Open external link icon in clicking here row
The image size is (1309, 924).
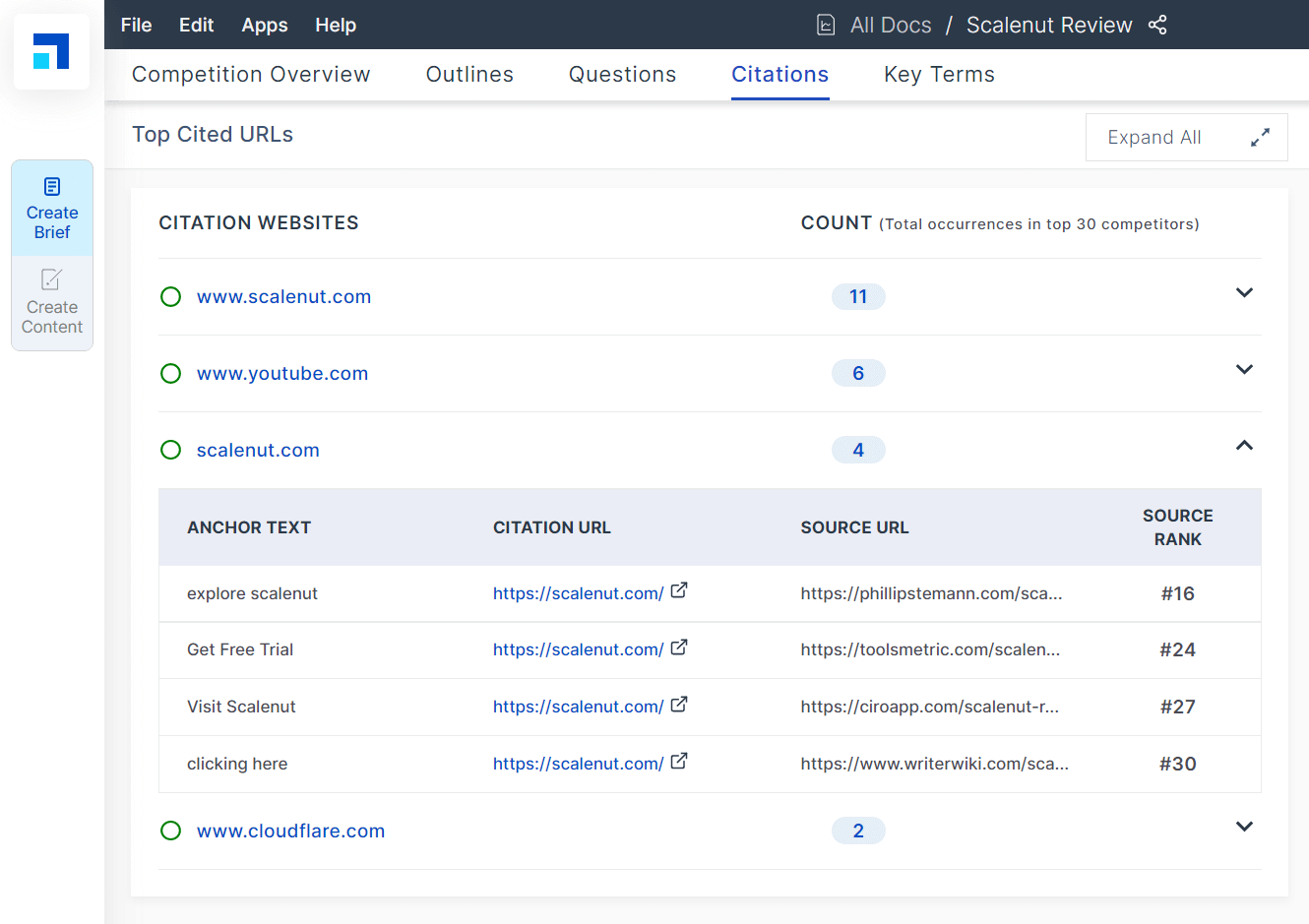click(x=679, y=761)
